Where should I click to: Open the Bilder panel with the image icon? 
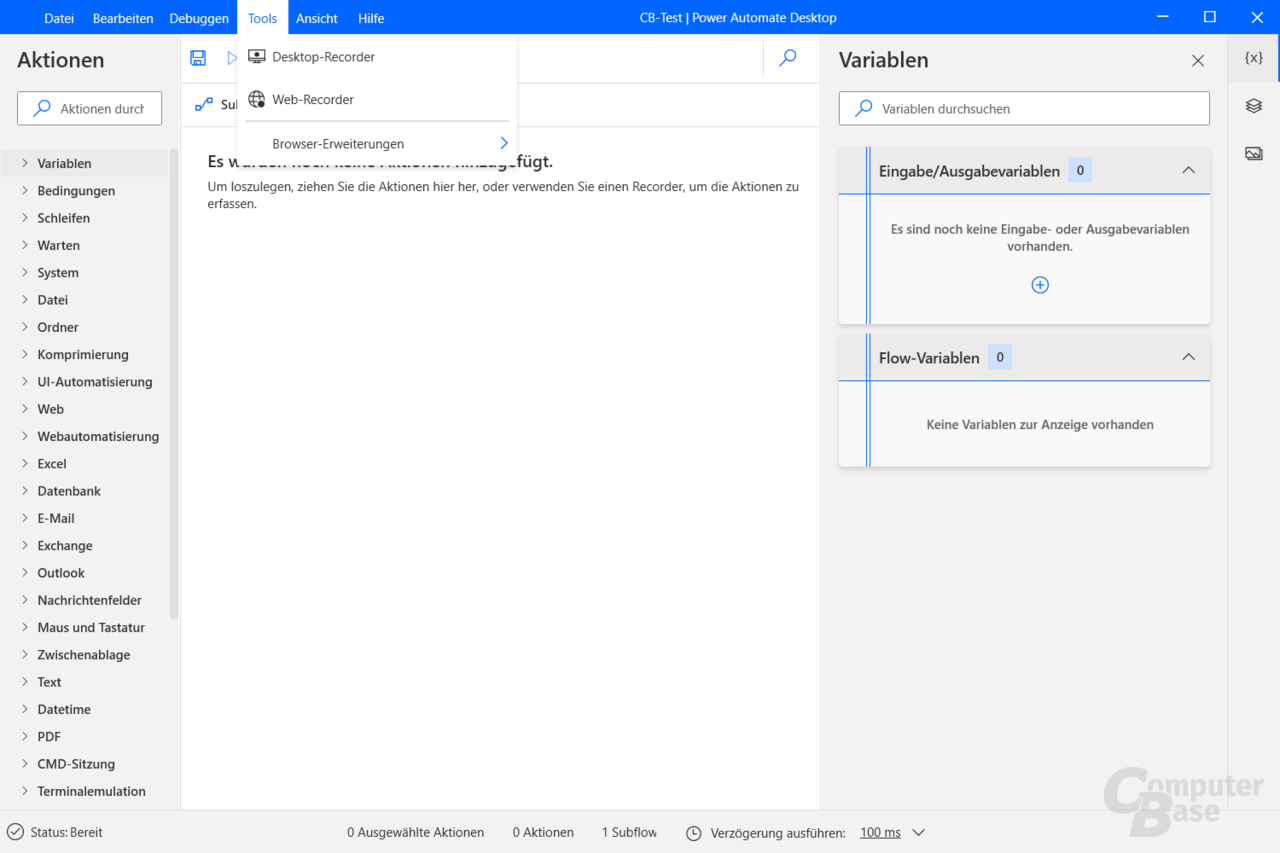[1252, 153]
